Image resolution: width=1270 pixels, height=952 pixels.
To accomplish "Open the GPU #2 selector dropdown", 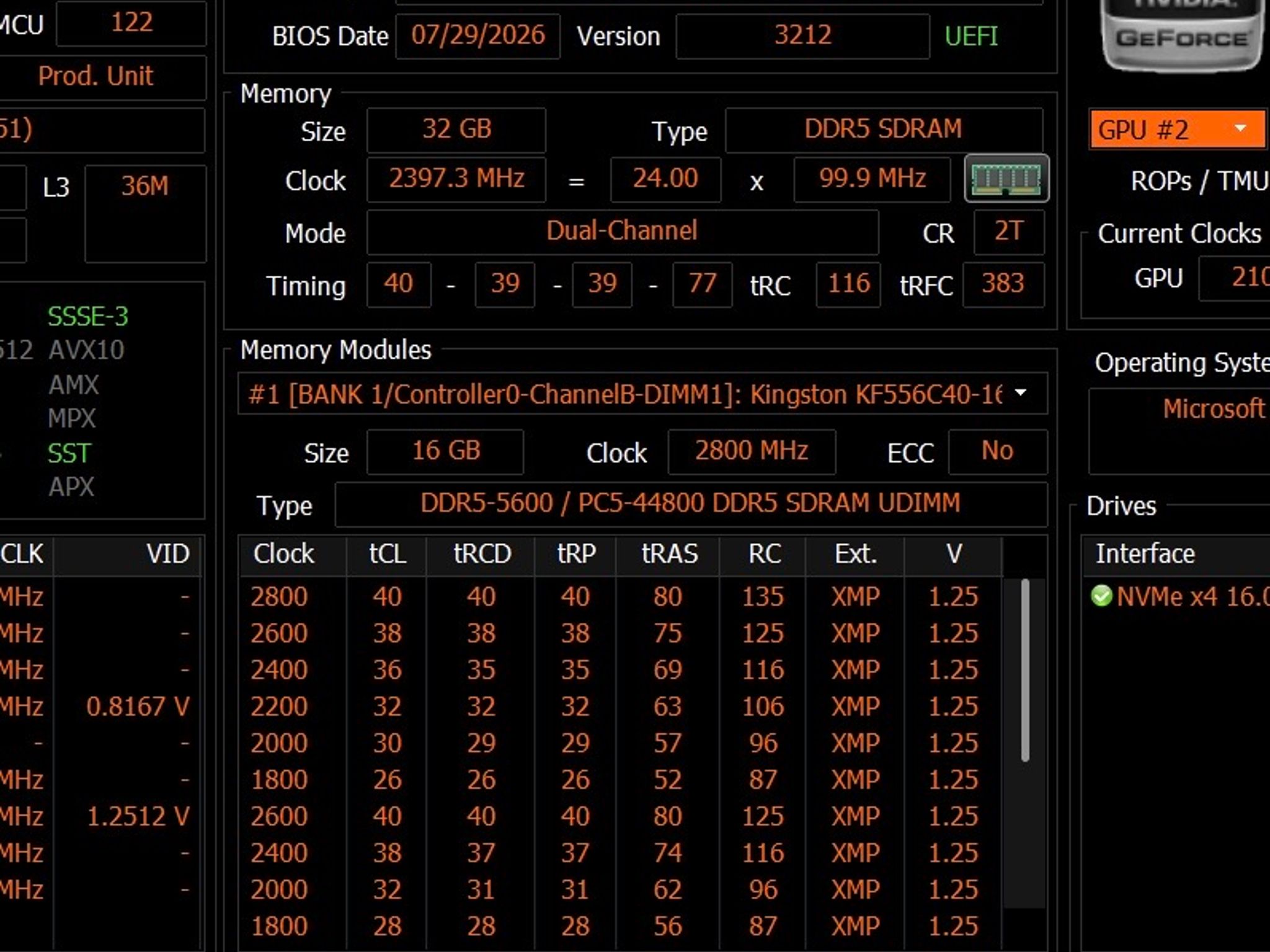I will 1177,130.
